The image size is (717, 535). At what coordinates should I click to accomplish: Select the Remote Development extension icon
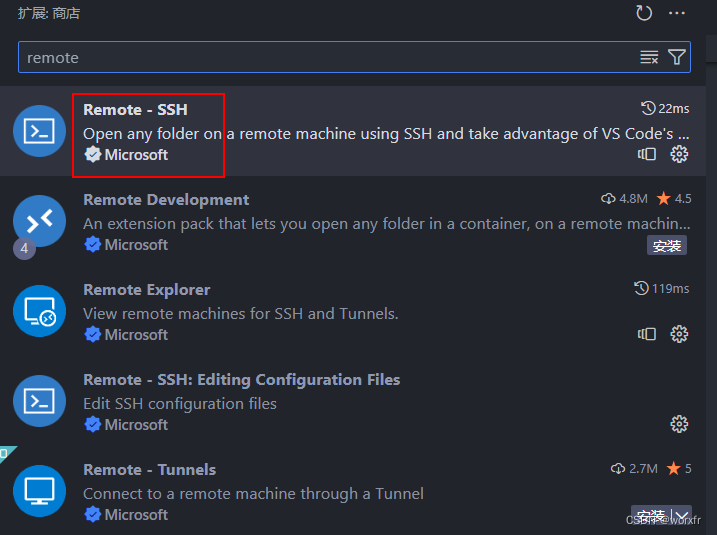pyautogui.click(x=39, y=221)
